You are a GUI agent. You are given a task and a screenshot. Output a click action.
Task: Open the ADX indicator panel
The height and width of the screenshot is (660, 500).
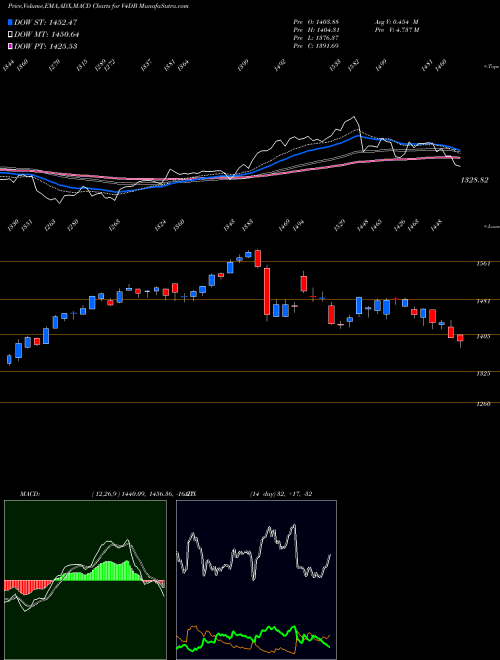256,580
